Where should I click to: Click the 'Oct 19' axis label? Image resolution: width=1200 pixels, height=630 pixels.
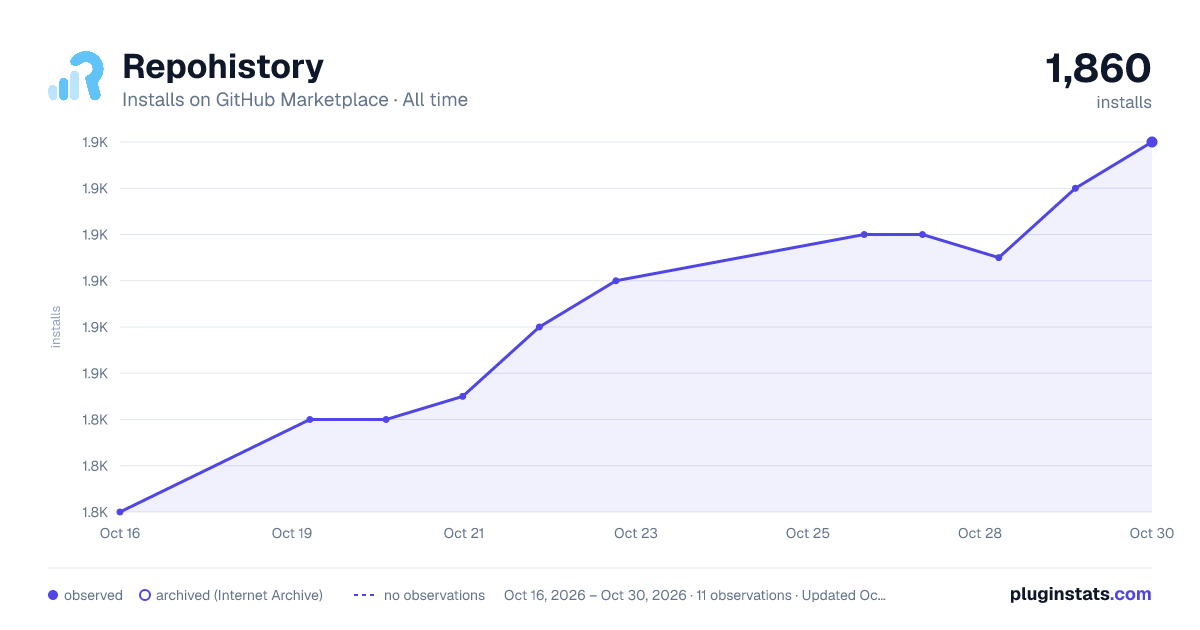point(292,534)
